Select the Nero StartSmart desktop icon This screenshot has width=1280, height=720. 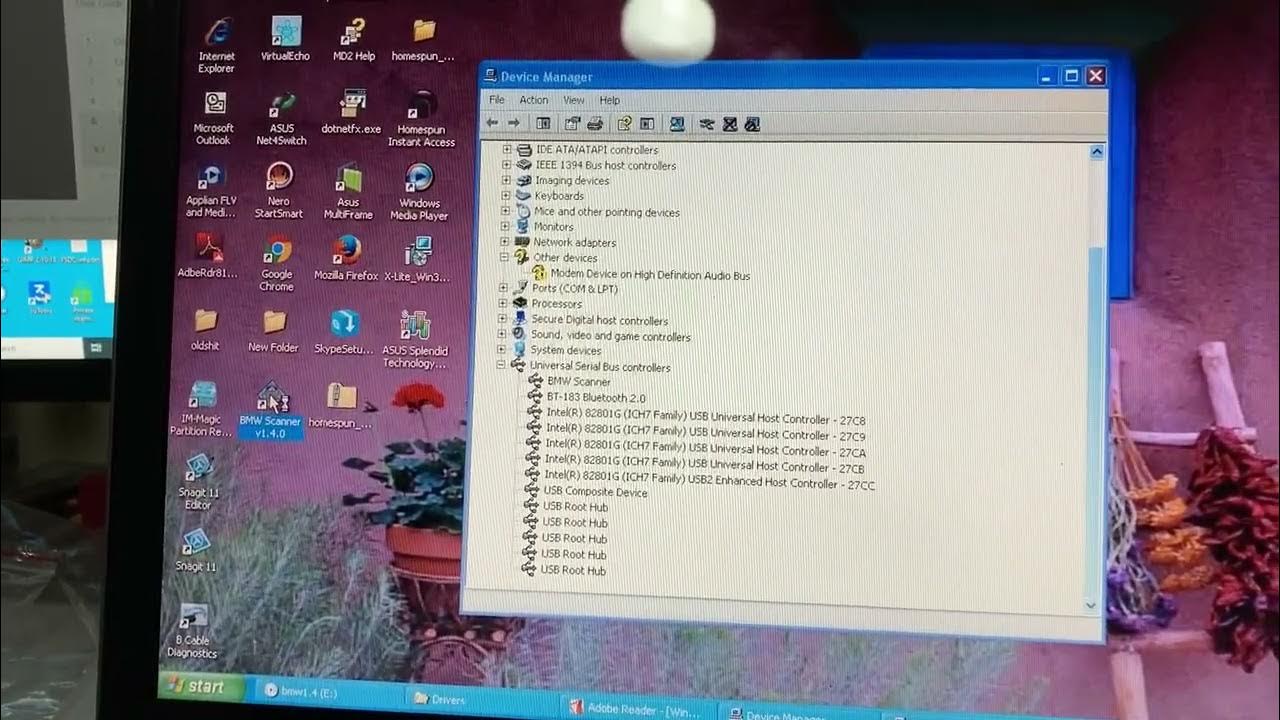279,192
